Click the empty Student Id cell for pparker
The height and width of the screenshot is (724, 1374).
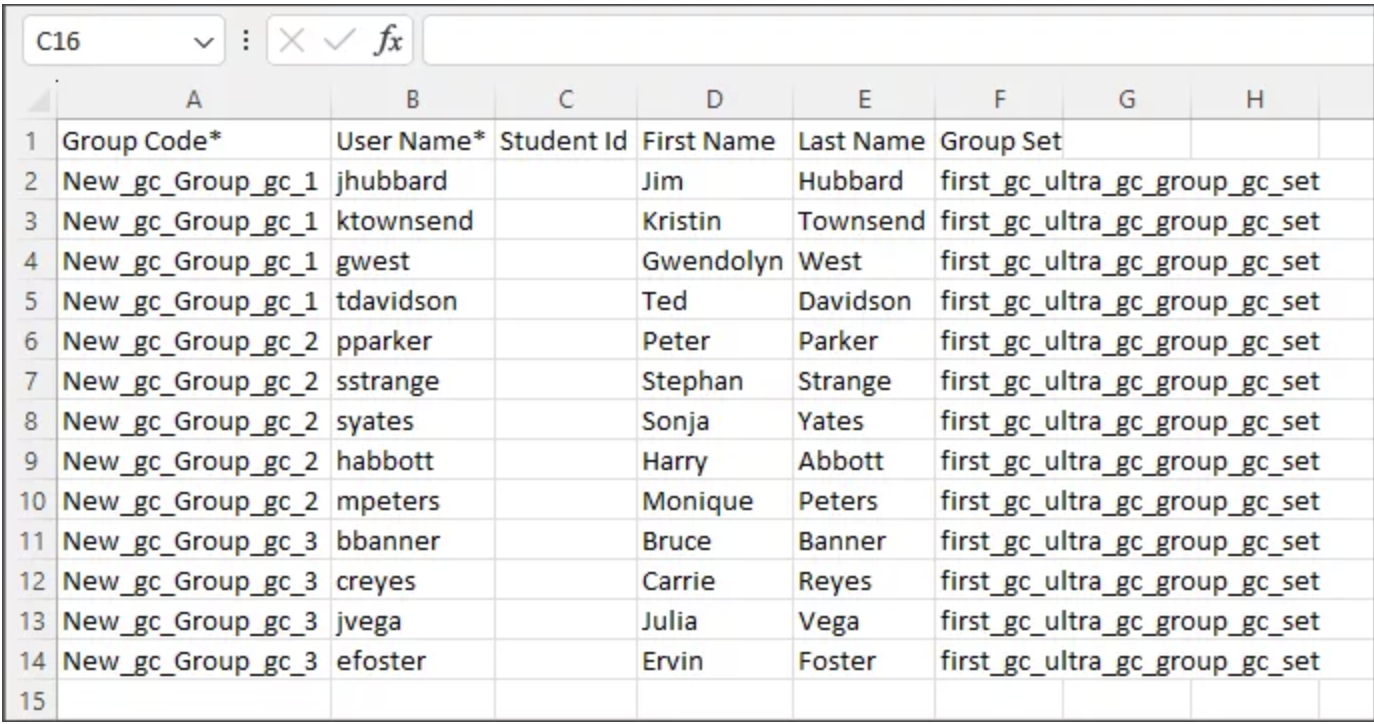(565, 342)
